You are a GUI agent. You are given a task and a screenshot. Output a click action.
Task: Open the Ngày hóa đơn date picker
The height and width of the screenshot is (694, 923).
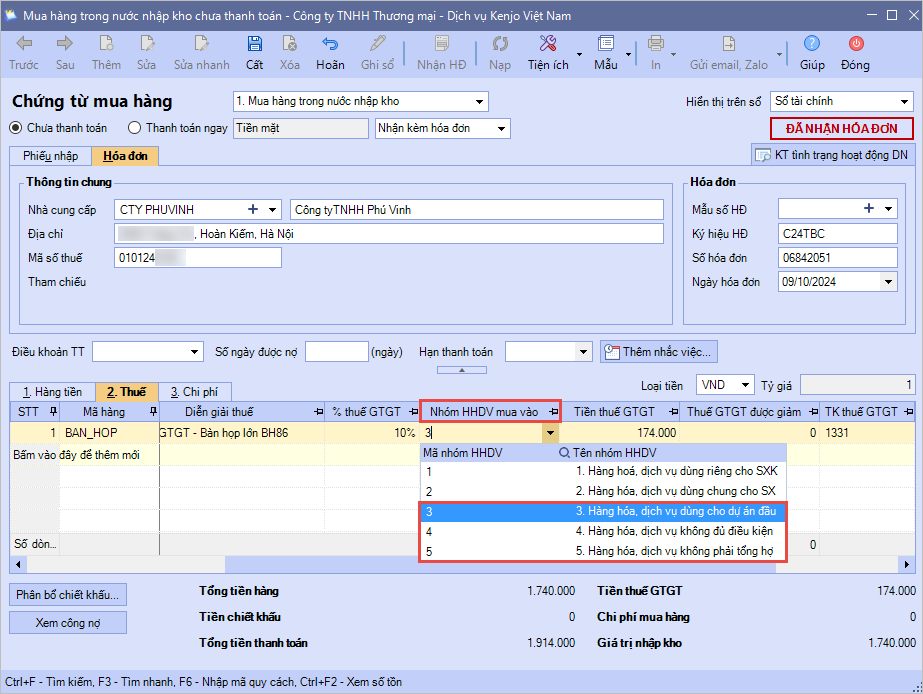click(x=888, y=282)
